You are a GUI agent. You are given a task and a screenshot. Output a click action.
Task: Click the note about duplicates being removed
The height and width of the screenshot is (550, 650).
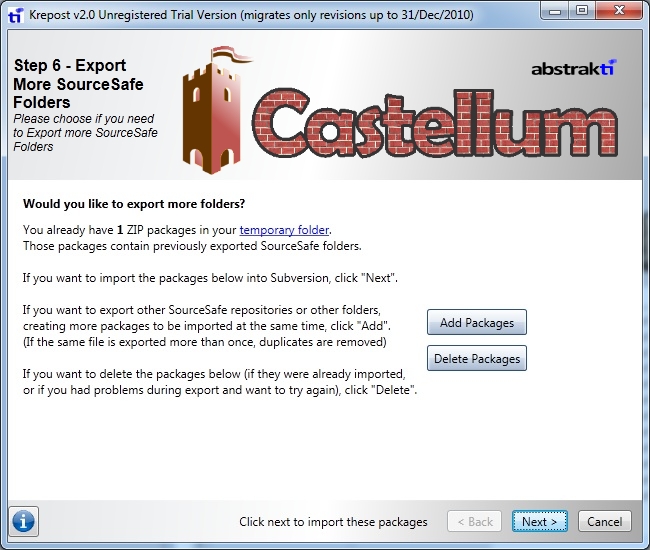point(205,342)
